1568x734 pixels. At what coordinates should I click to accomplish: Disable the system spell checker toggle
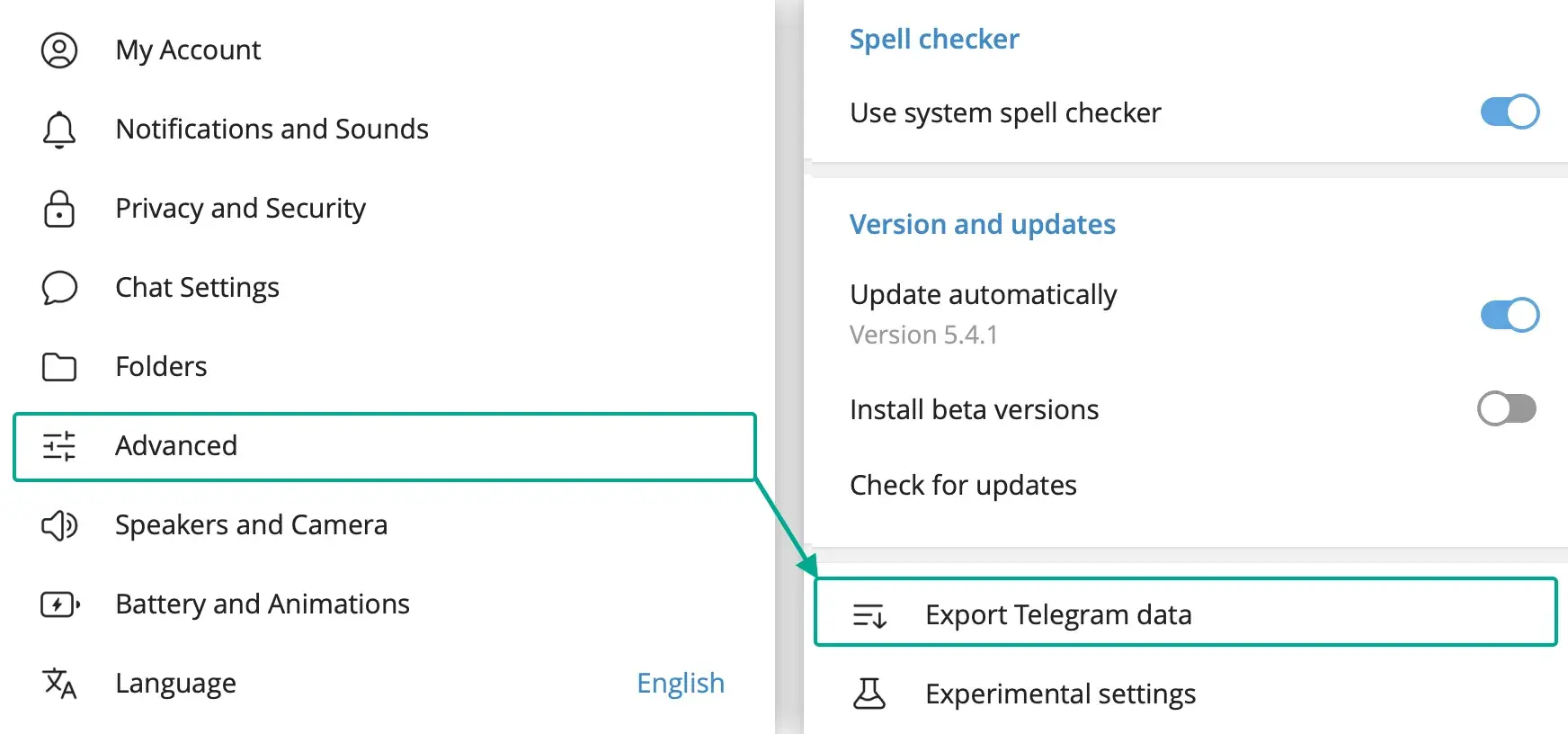tap(1510, 112)
